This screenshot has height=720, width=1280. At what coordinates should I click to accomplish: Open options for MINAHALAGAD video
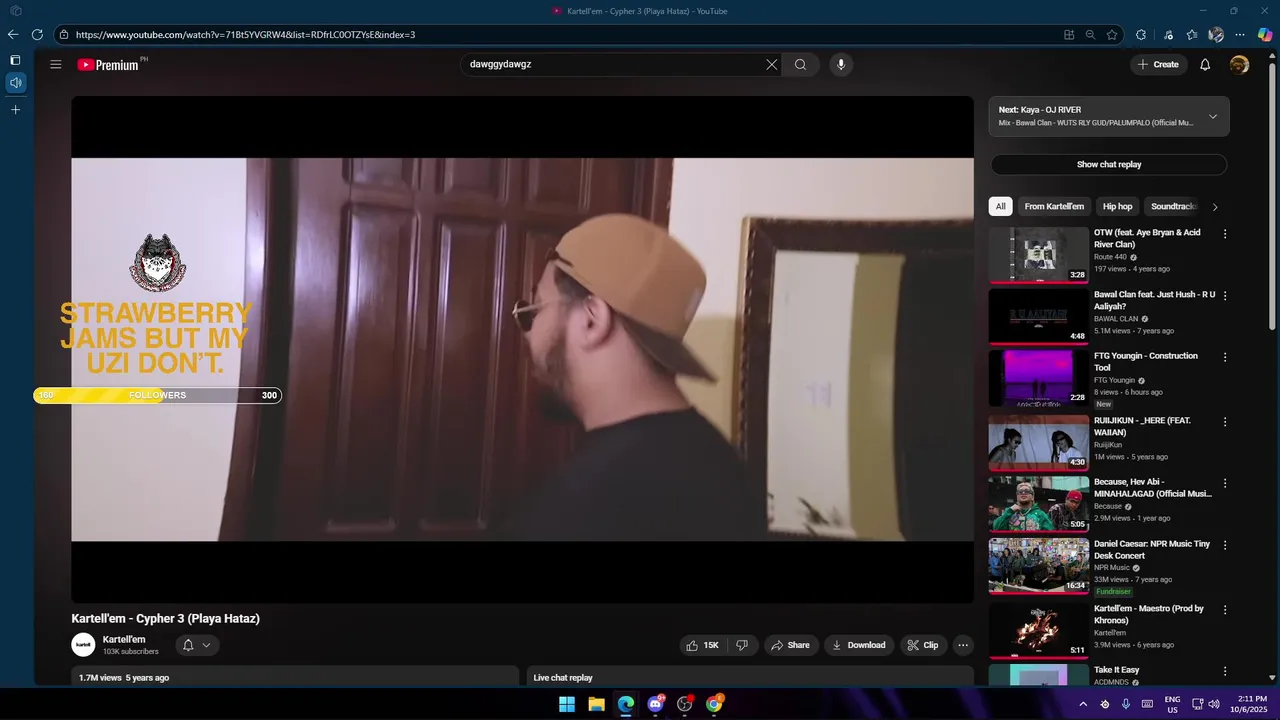tap(1225, 483)
